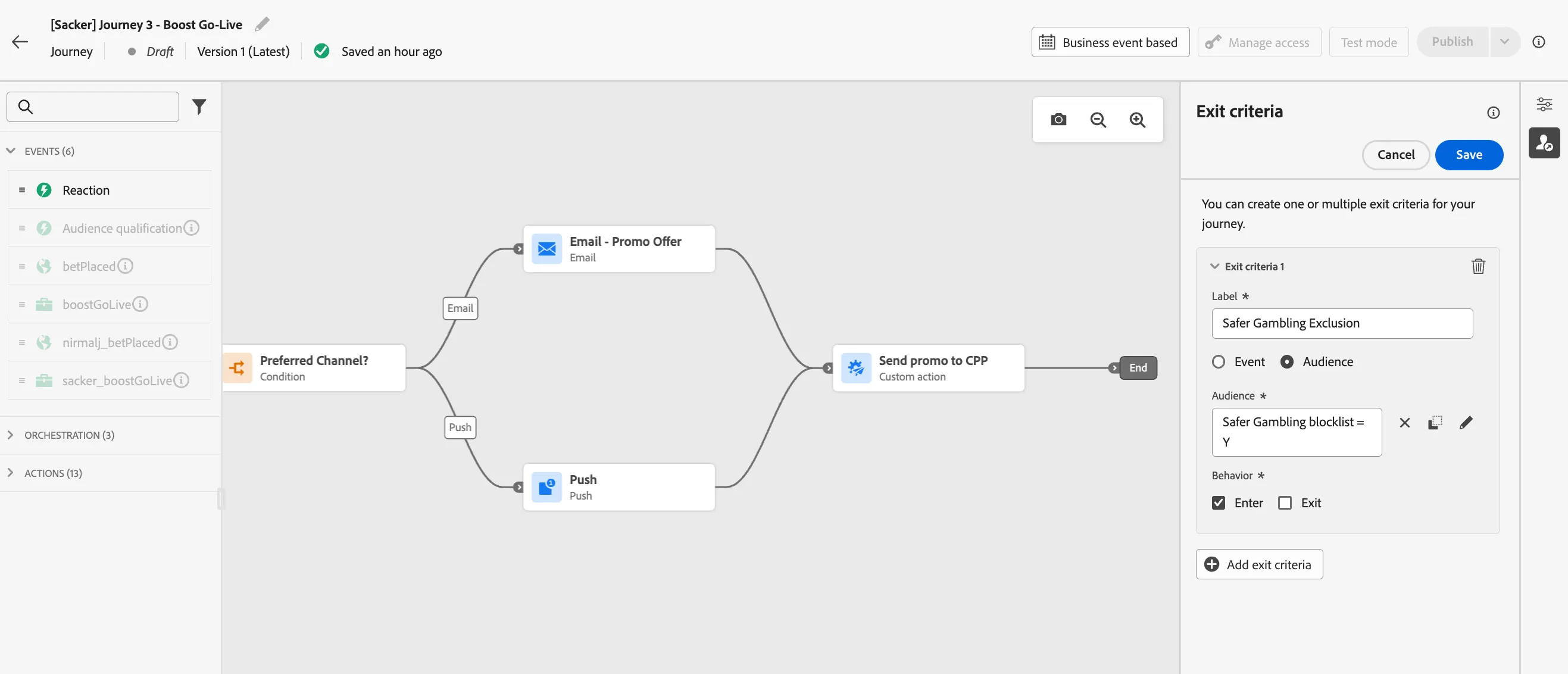This screenshot has height=674, width=1568.
Task: Click the Label field Safer Gambling Exclusion
Action: click(x=1342, y=323)
